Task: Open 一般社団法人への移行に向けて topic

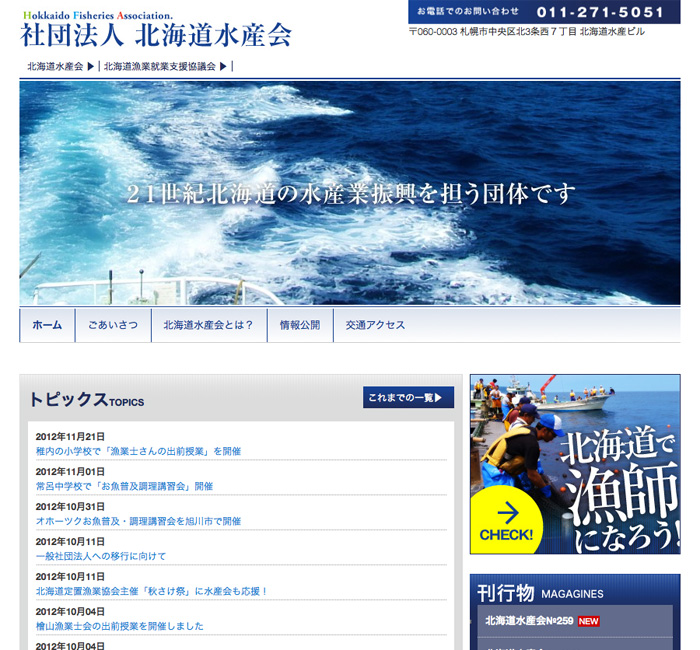Action: (100, 556)
